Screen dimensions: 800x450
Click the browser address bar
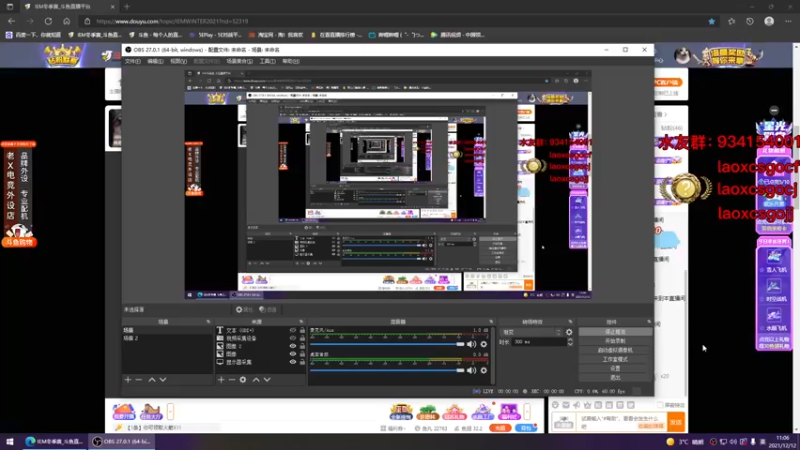point(393,21)
